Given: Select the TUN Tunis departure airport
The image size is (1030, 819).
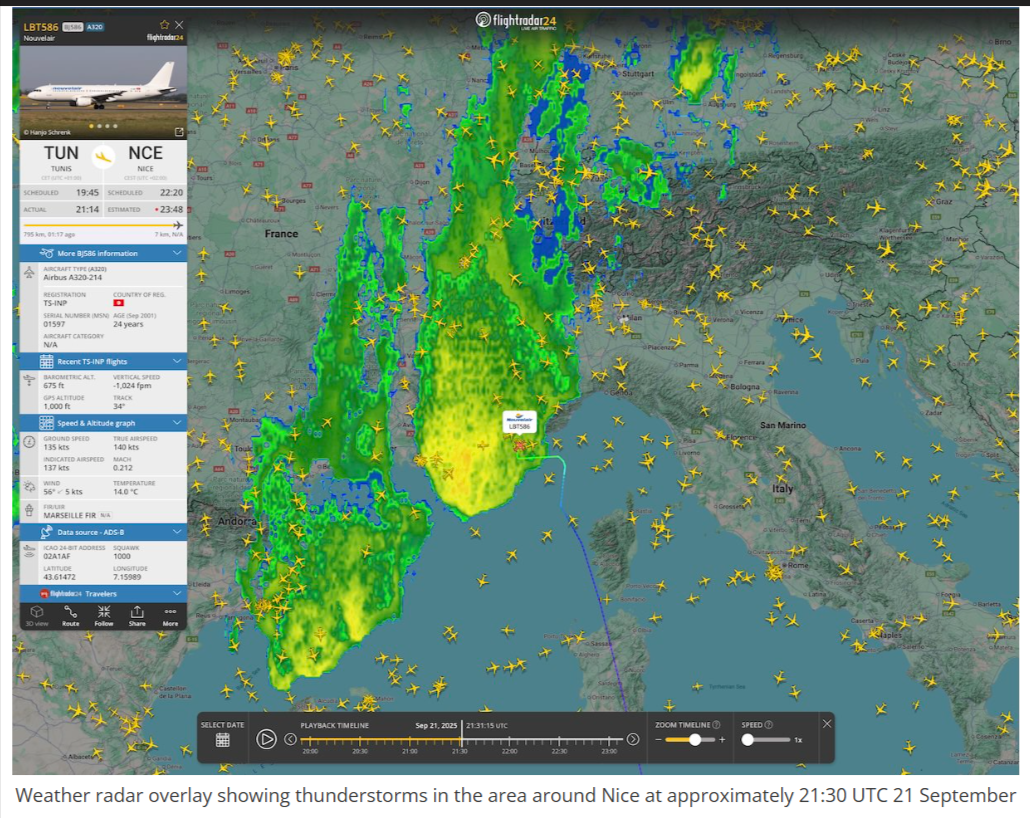Looking at the screenshot, I should click(x=61, y=158).
